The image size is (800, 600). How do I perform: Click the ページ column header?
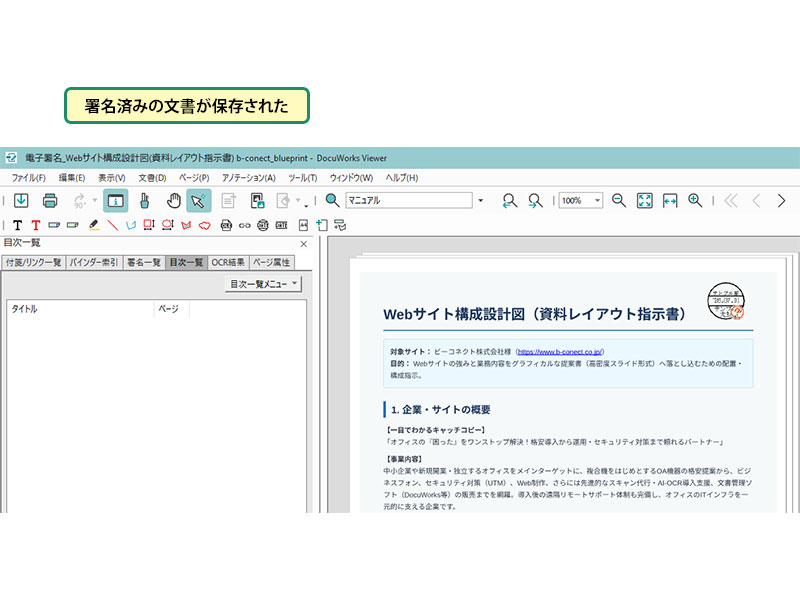pos(171,309)
